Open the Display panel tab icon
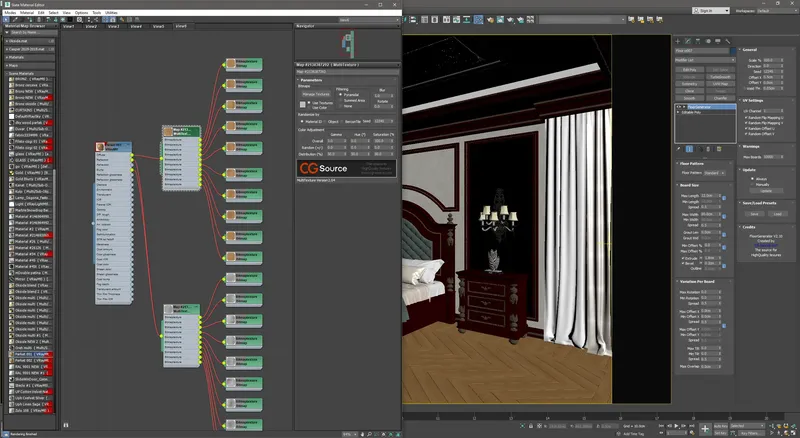 (x=717, y=41)
